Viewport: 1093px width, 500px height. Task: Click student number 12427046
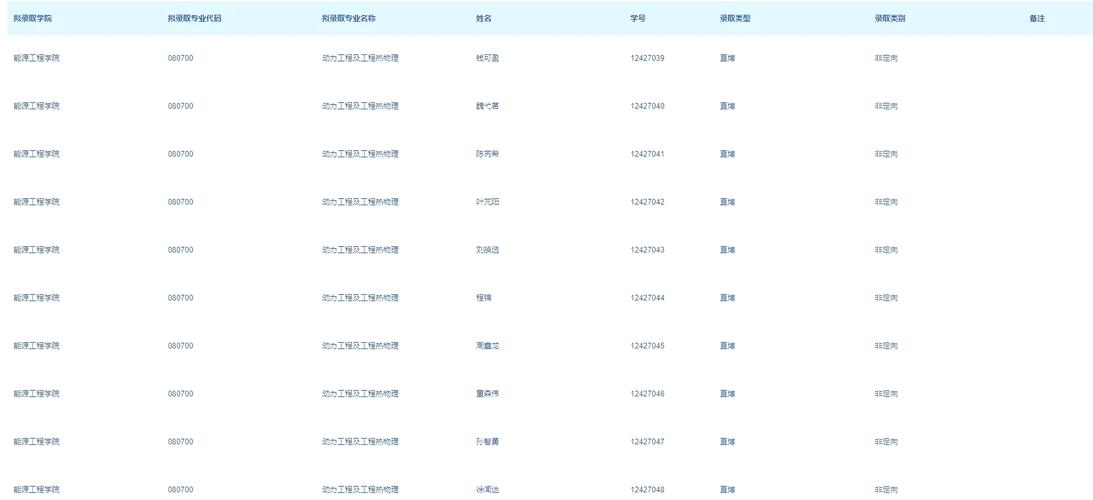[648, 394]
